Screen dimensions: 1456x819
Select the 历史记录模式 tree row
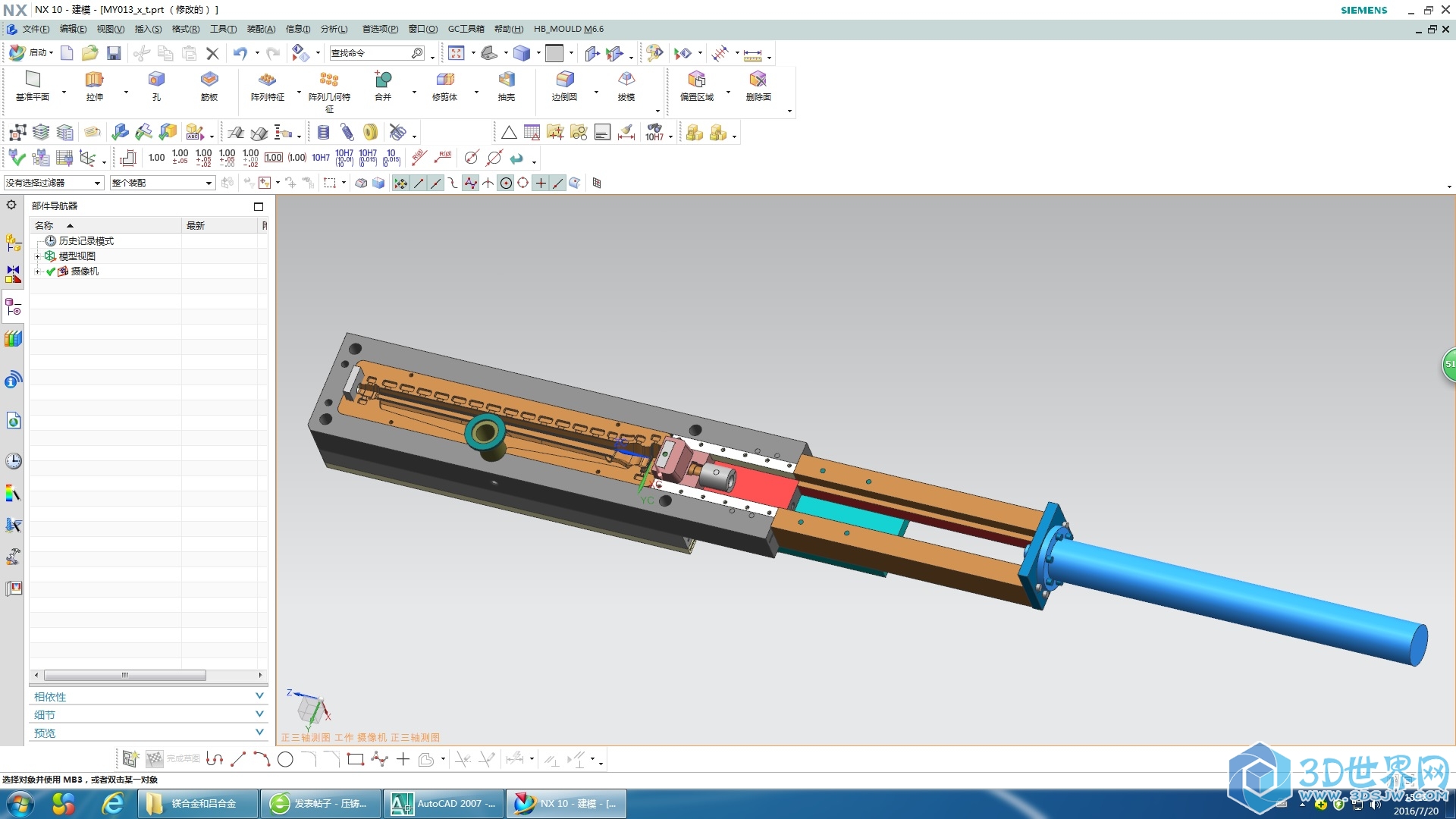point(86,241)
